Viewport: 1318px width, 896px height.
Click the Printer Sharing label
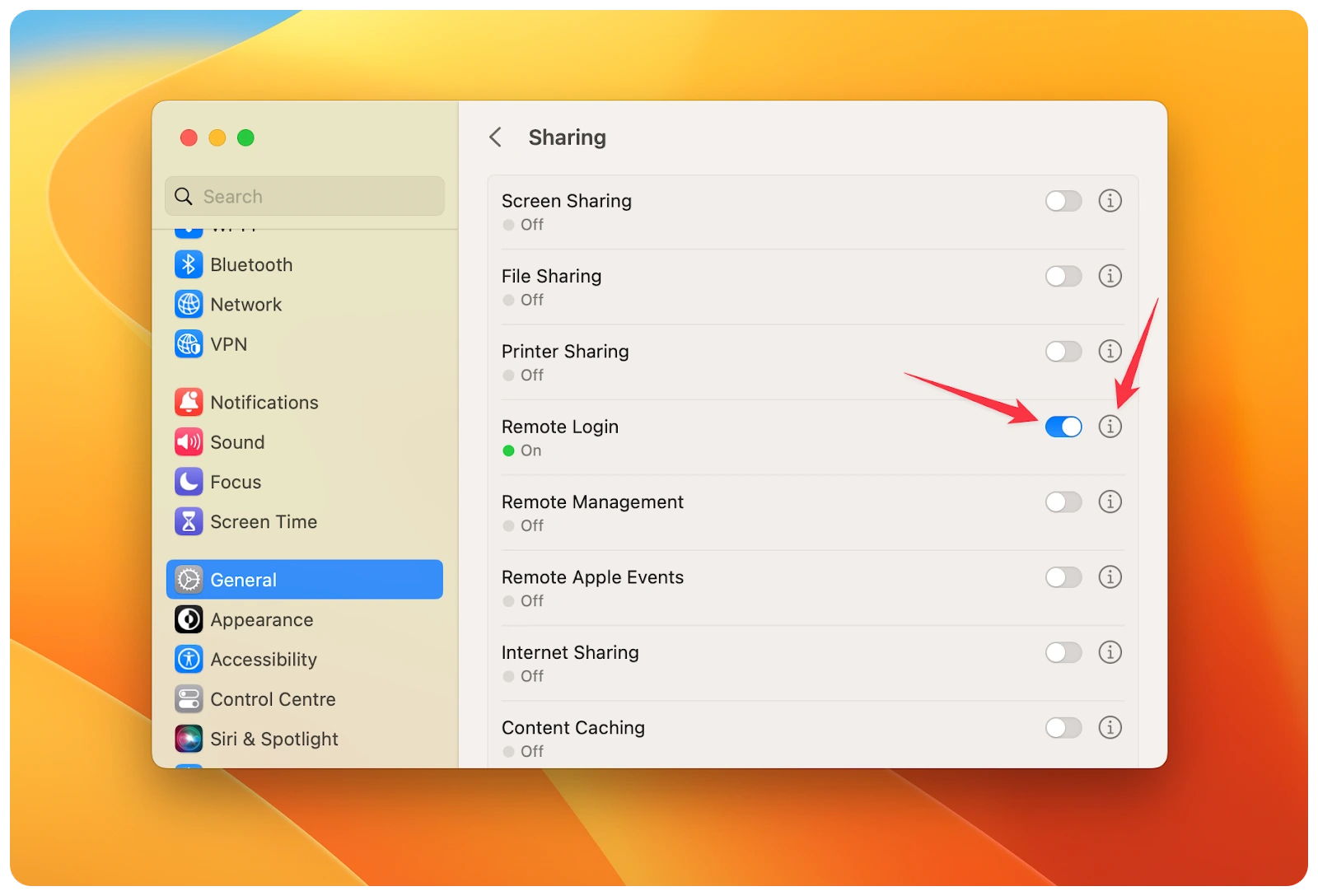click(x=565, y=352)
